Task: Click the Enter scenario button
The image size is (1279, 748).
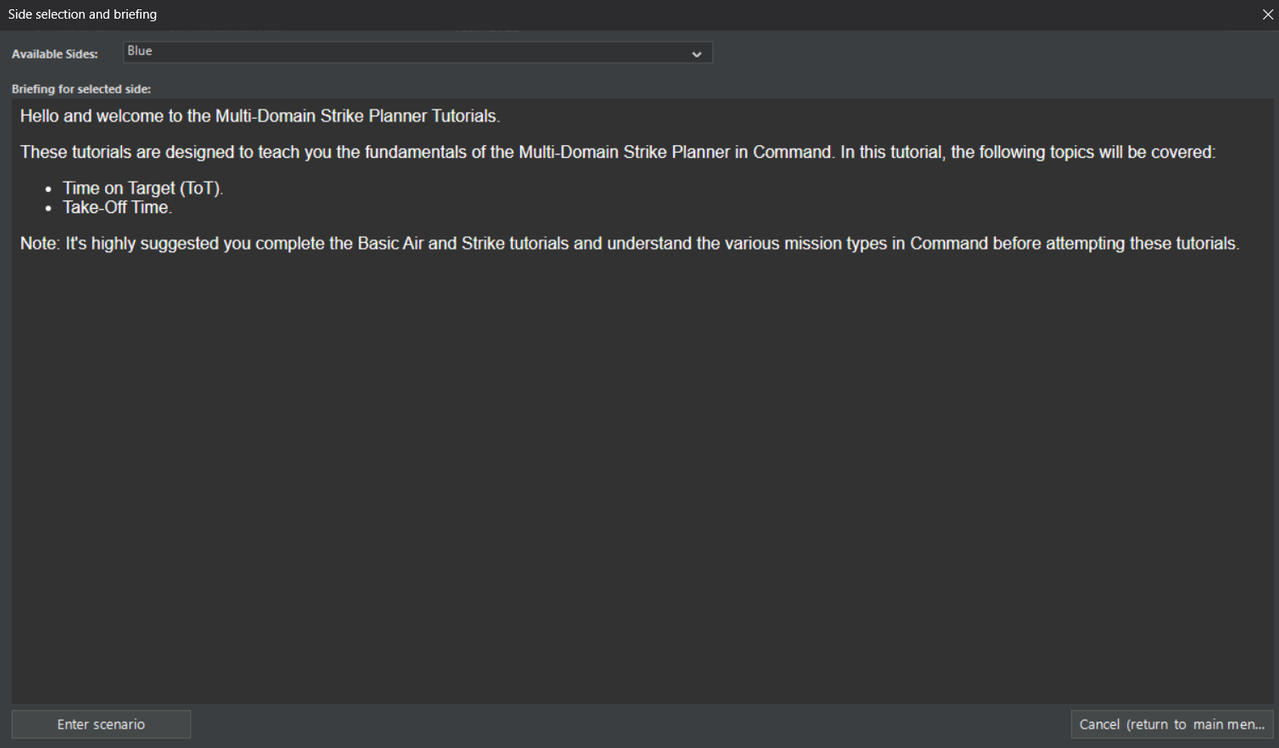Action: [101, 724]
